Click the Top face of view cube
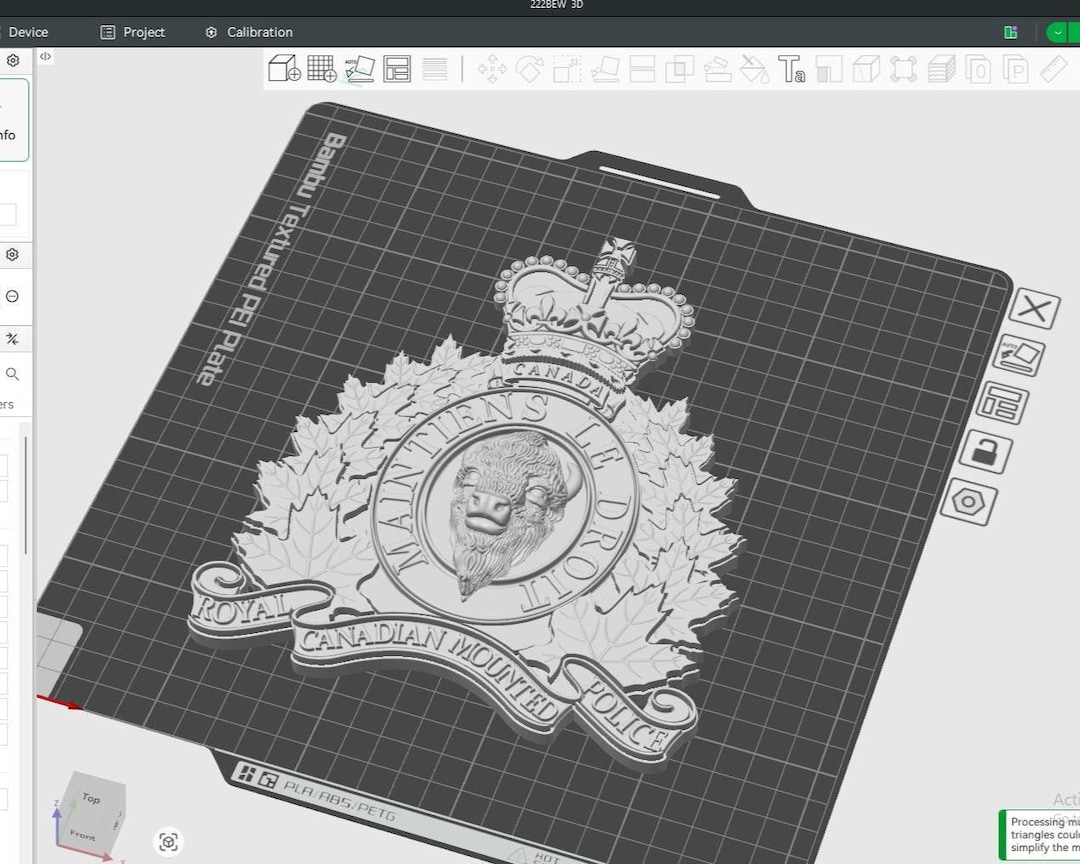This screenshot has height=864, width=1080. pyautogui.click(x=91, y=797)
